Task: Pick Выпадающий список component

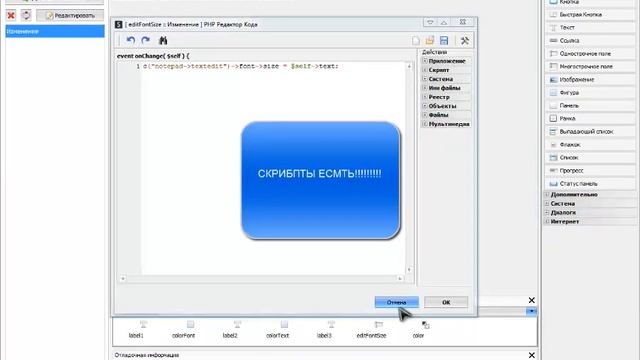Action: point(590,131)
